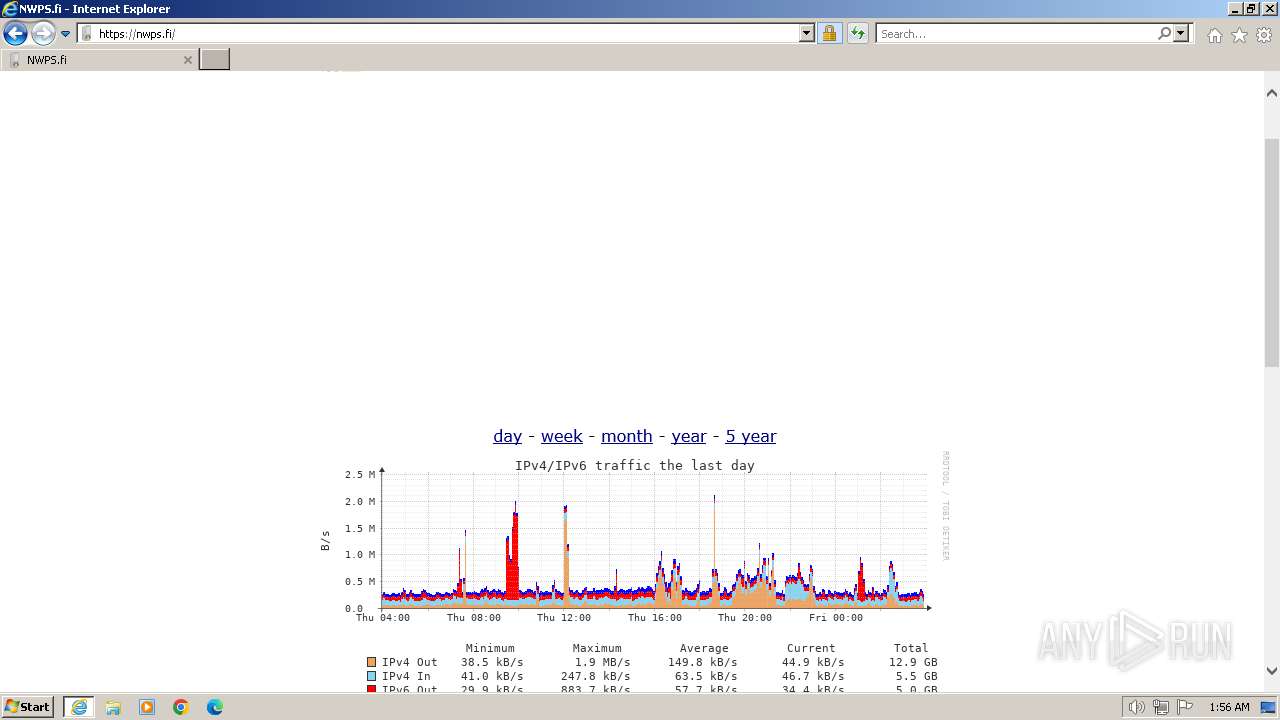Go back with the browser Back arrow
The height and width of the screenshot is (720, 1280).
(15, 34)
